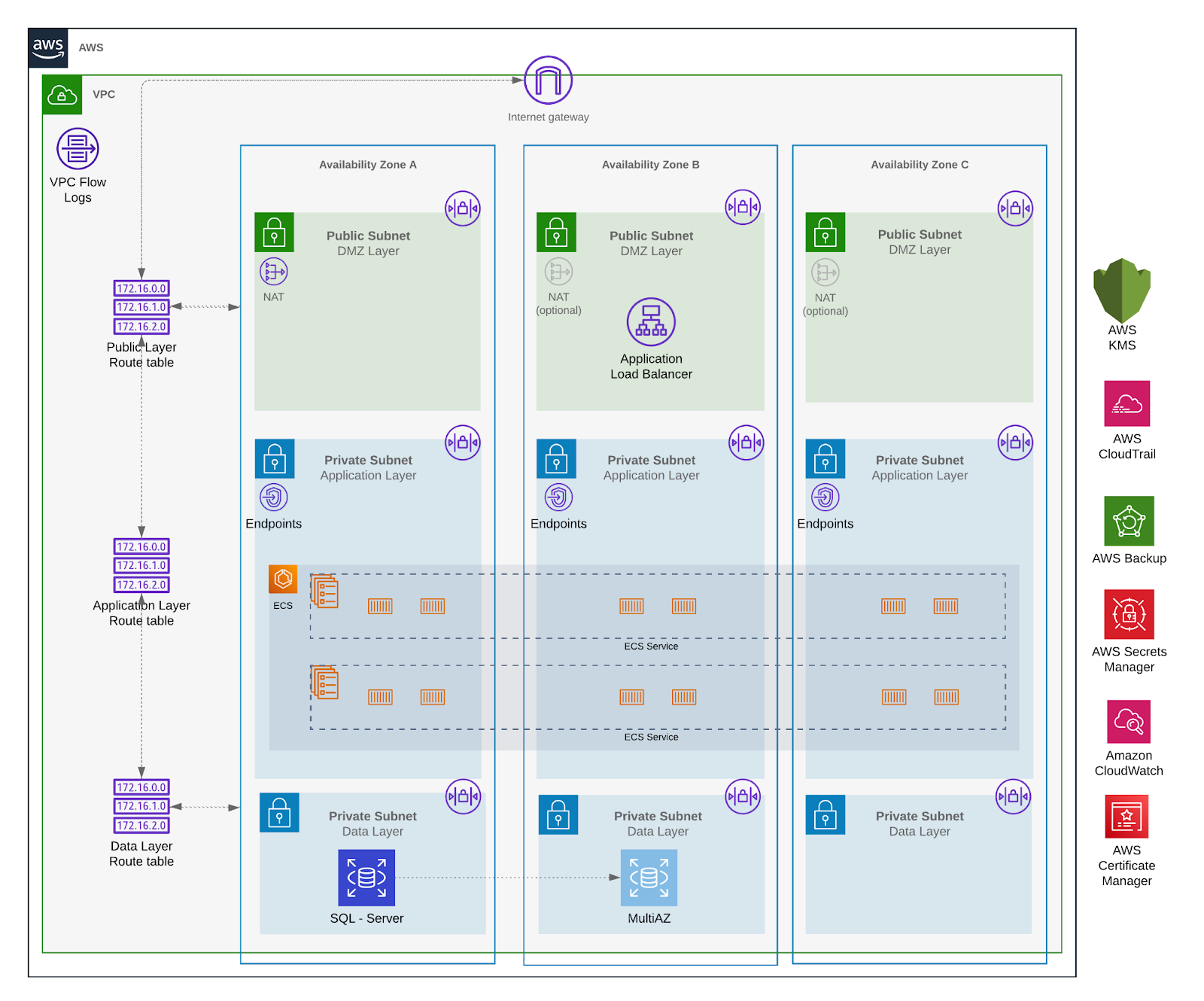Click Zone B Public Subnet lock icon
Image resolution: width=1204 pixels, height=1001 pixels.
click(x=556, y=233)
